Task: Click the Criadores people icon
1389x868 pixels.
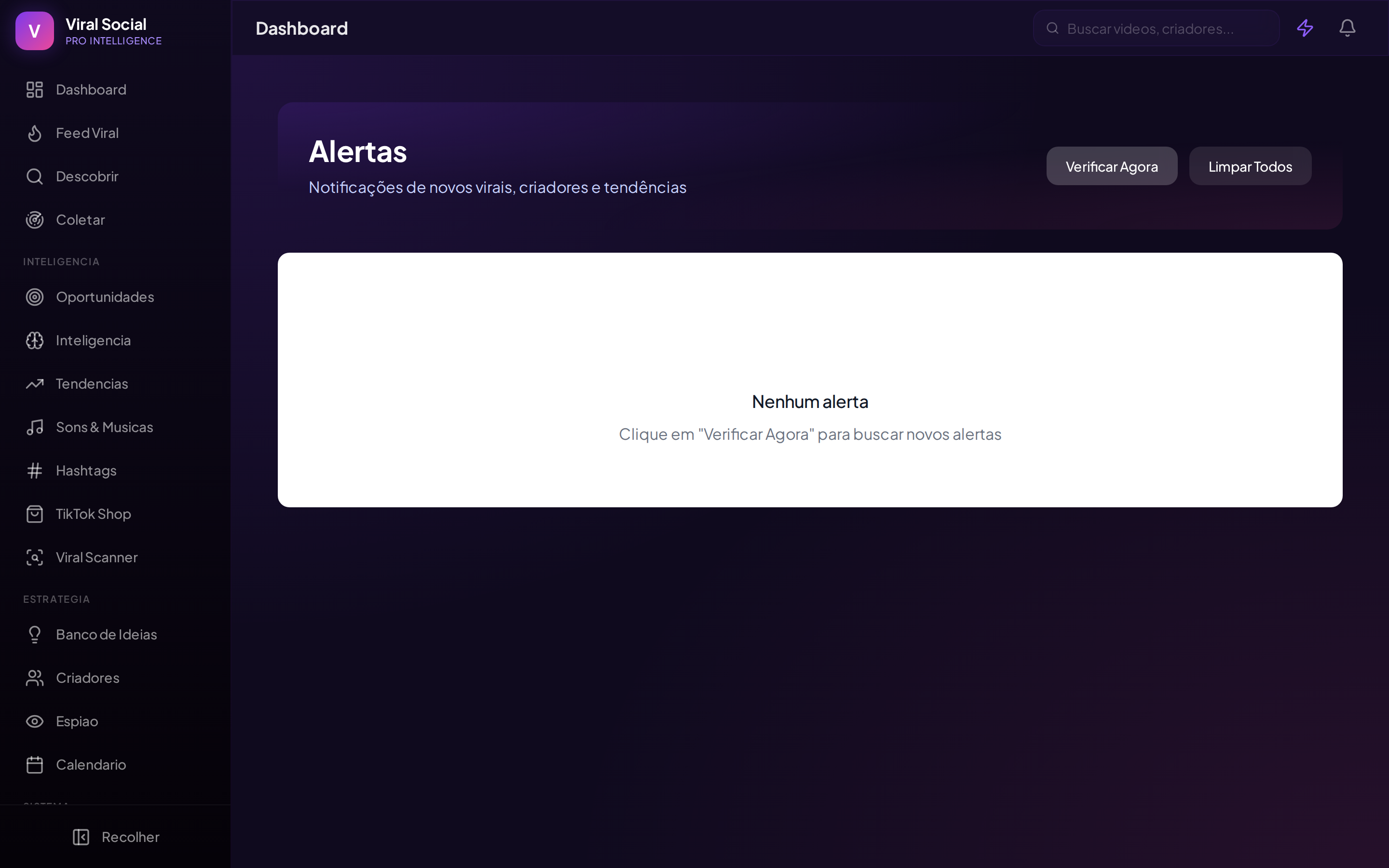Action: [34, 678]
